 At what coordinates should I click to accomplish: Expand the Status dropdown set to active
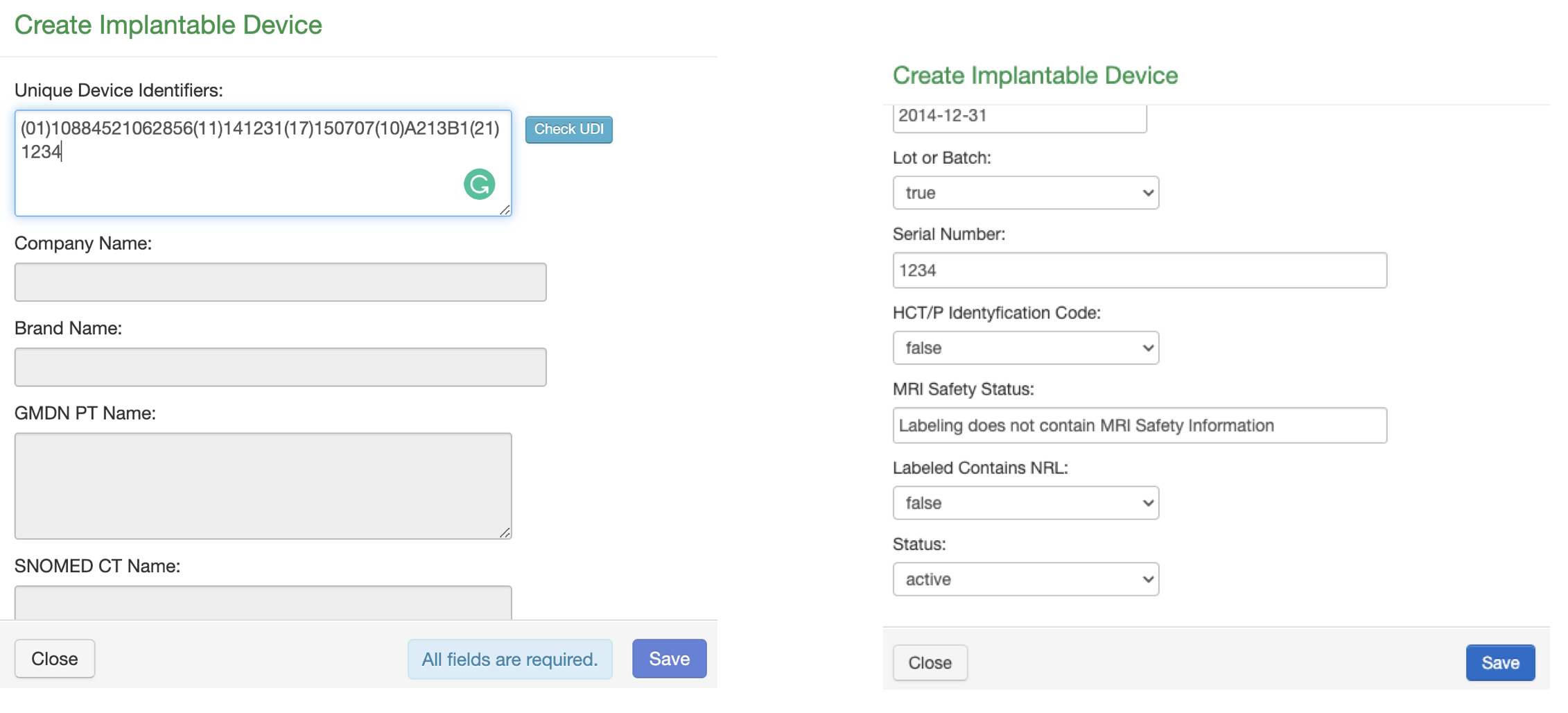coord(1025,579)
